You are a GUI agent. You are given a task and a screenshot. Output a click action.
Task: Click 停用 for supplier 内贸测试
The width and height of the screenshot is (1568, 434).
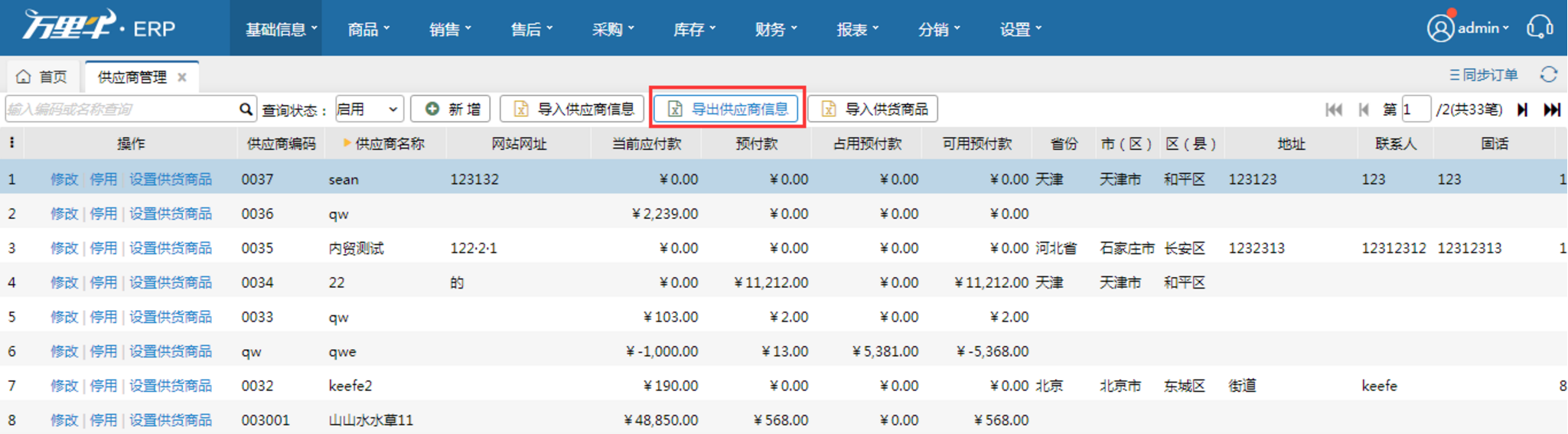coord(103,248)
